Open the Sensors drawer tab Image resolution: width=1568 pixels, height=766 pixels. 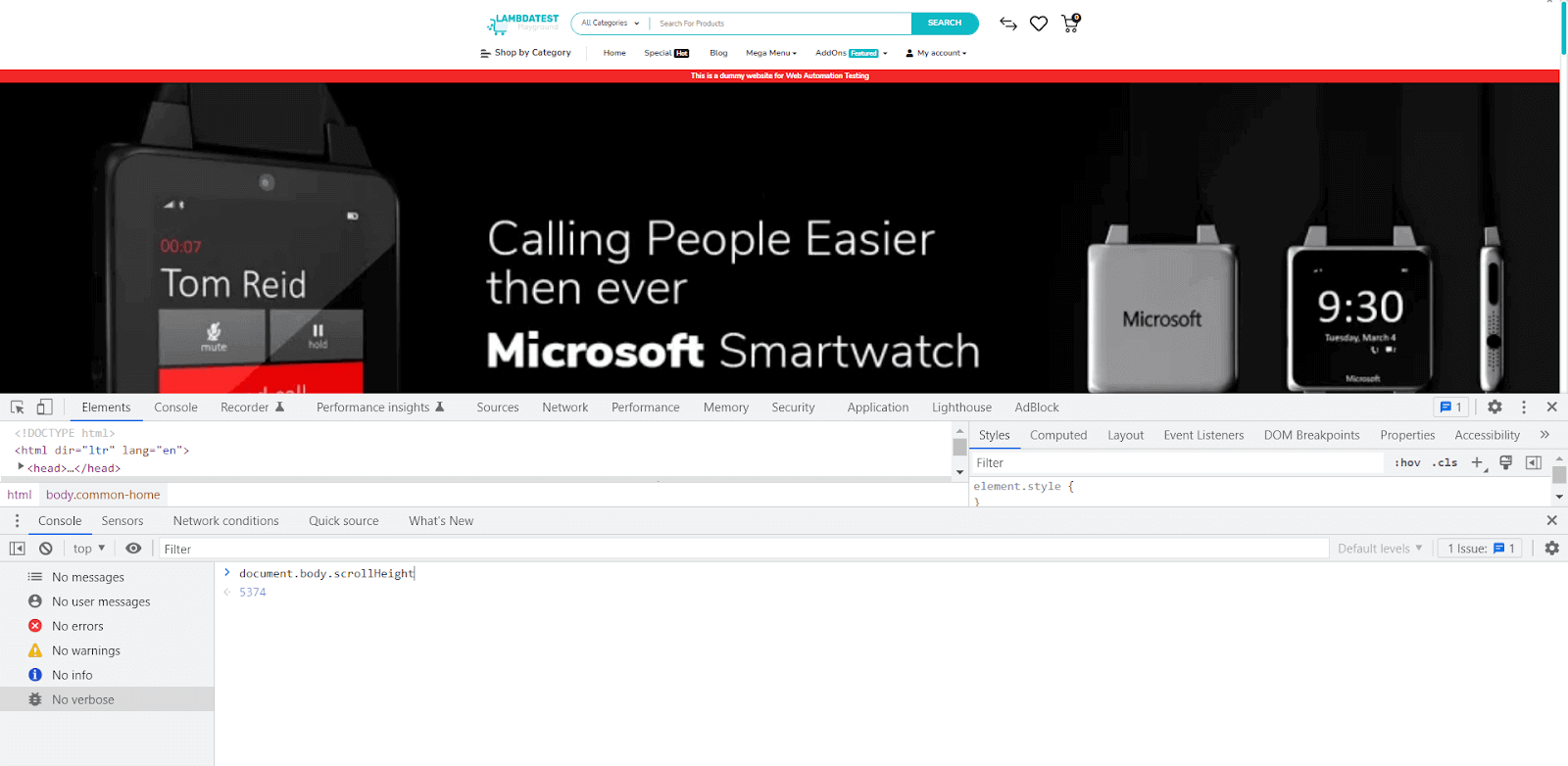coord(122,521)
